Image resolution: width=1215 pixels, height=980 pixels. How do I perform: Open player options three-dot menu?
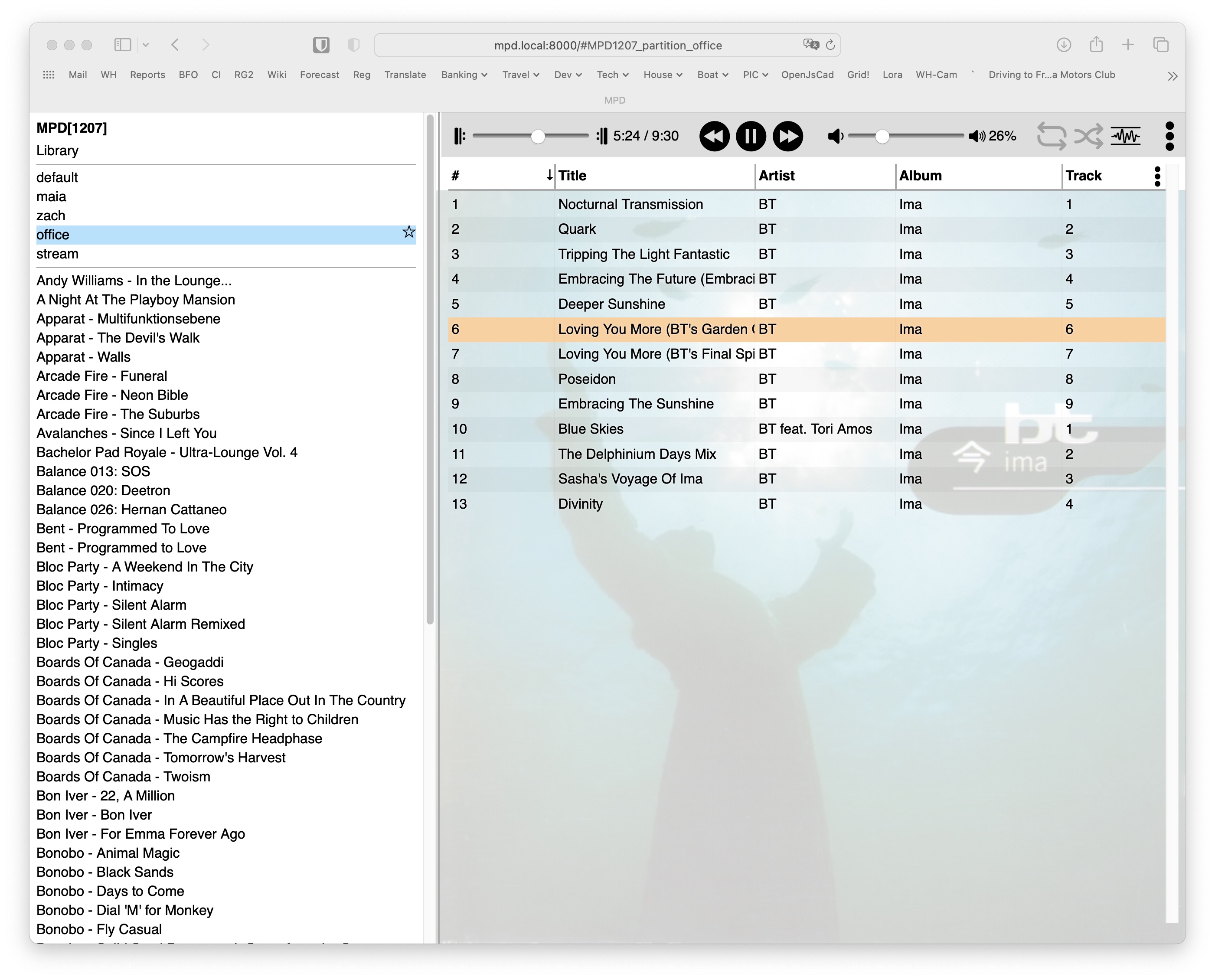tap(1169, 136)
